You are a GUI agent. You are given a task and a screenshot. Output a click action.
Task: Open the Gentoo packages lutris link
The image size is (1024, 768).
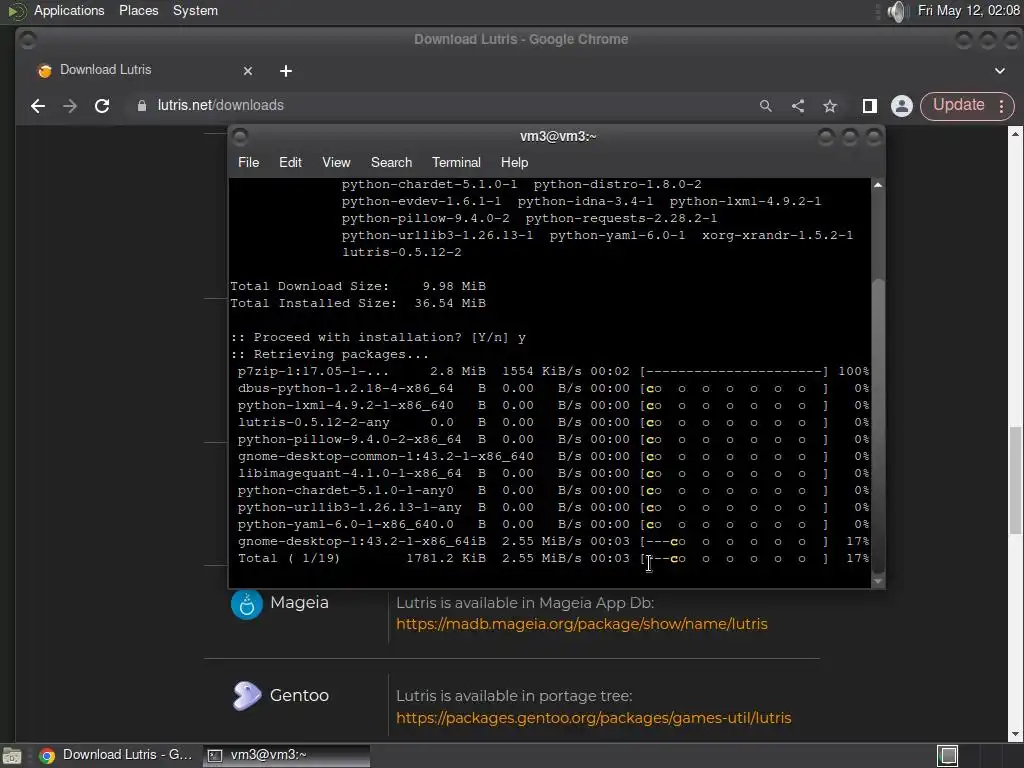(593, 718)
